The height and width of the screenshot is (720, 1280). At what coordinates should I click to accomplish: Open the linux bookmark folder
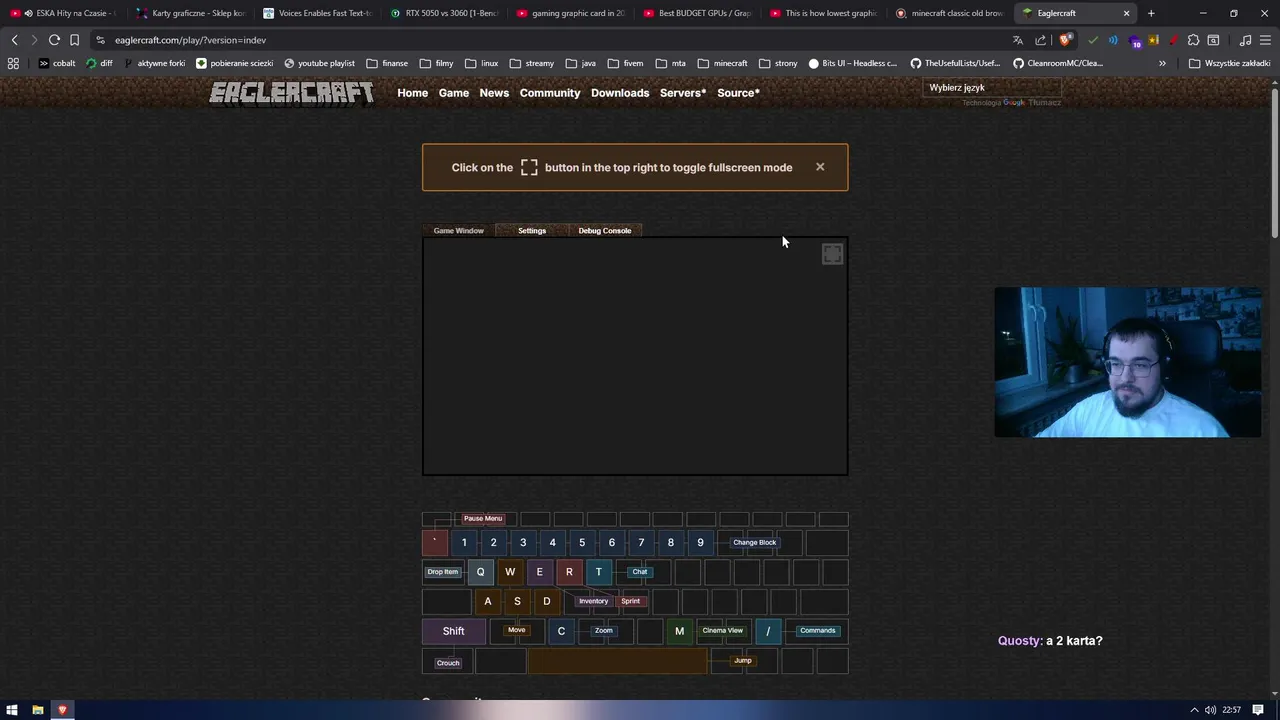click(481, 63)
